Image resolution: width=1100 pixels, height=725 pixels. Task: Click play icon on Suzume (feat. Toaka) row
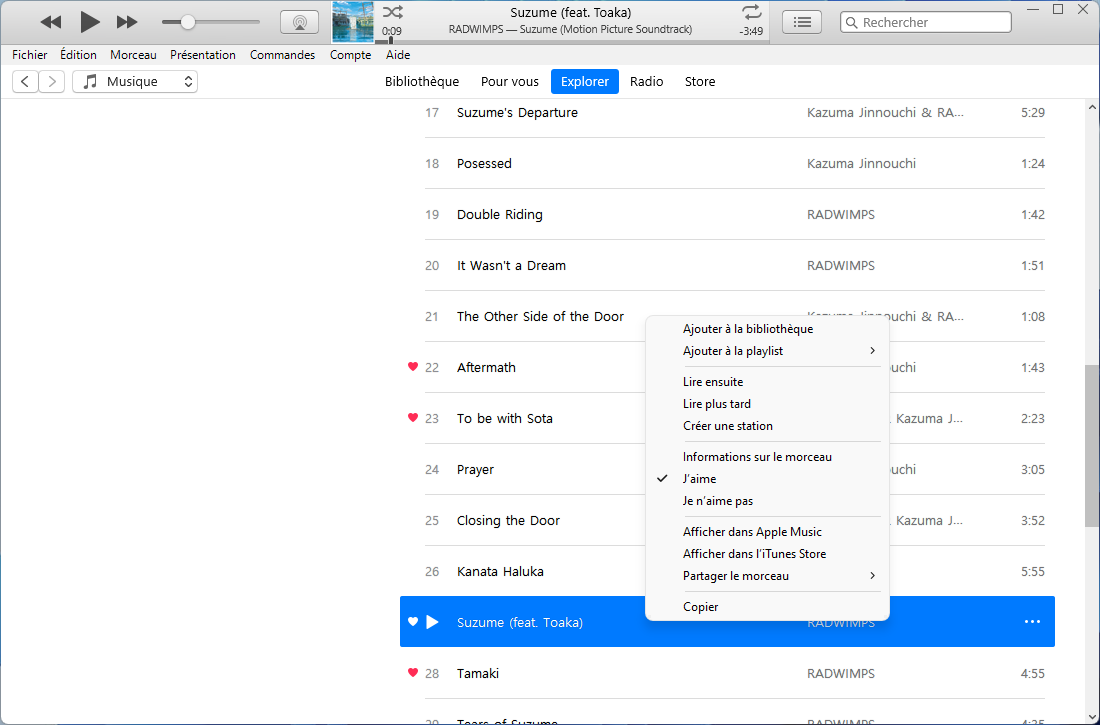click(433, 622)
